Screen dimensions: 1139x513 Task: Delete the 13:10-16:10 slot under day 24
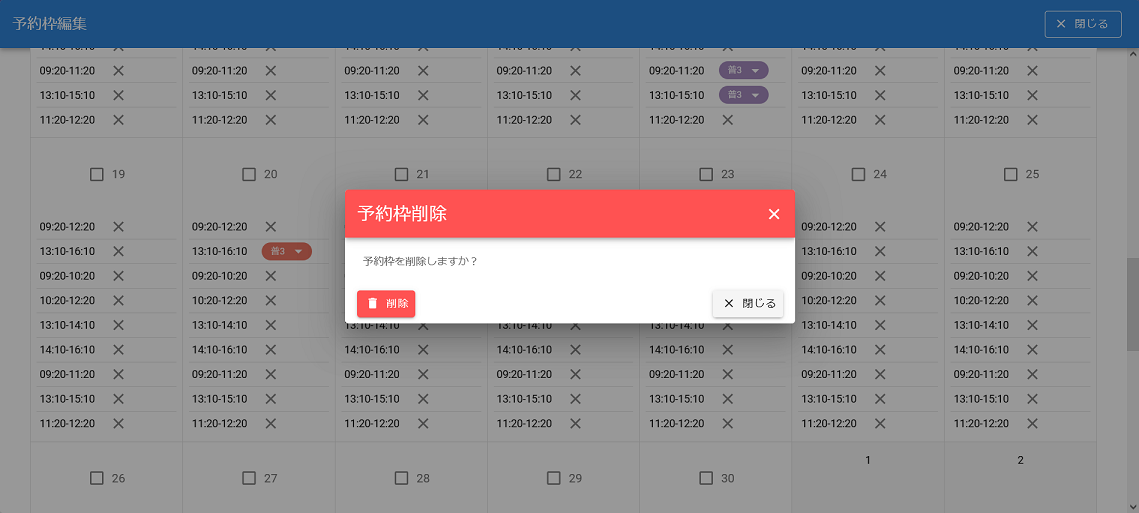880,251
